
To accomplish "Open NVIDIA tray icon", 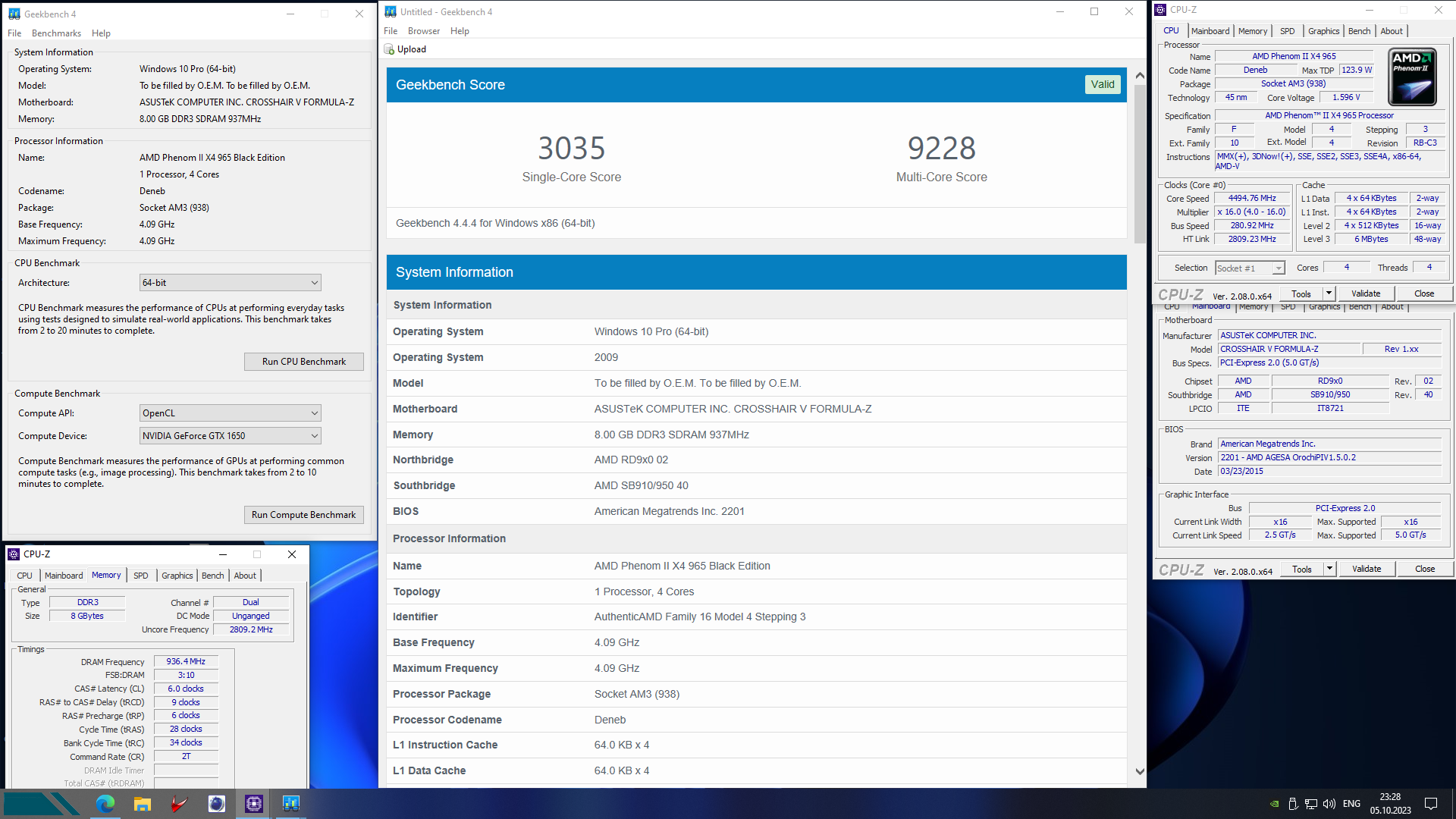I will pyautogui.click(x=1274, y=804).
